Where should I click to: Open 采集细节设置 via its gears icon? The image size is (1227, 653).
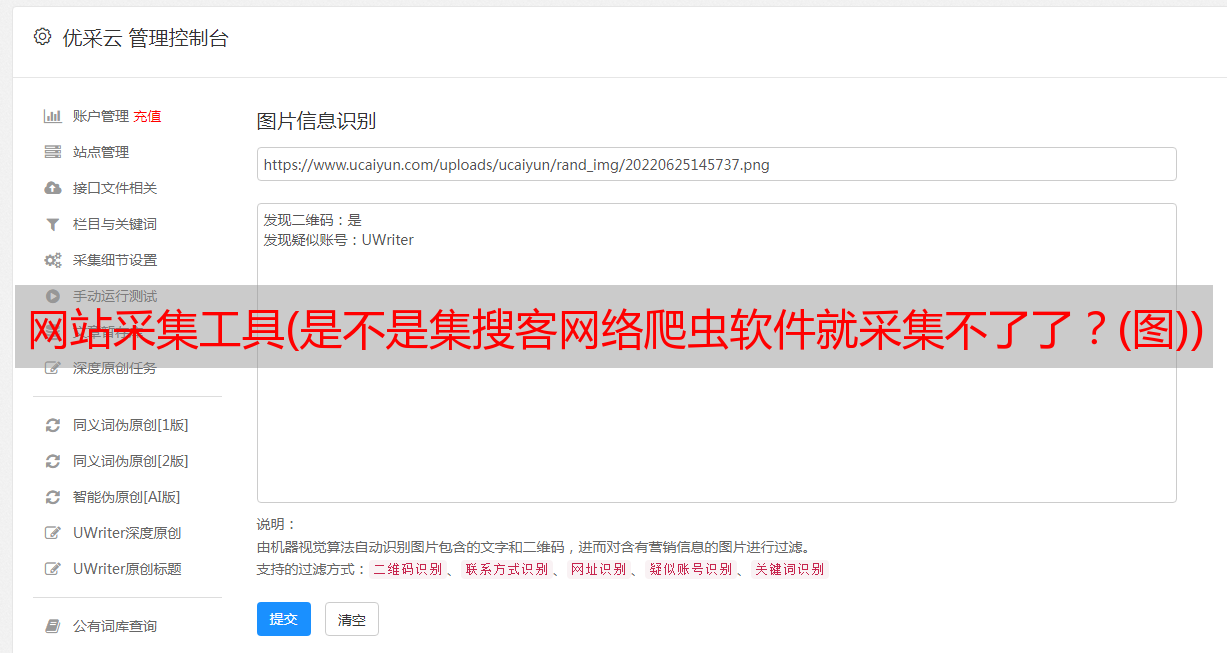(x=53, y=260)
